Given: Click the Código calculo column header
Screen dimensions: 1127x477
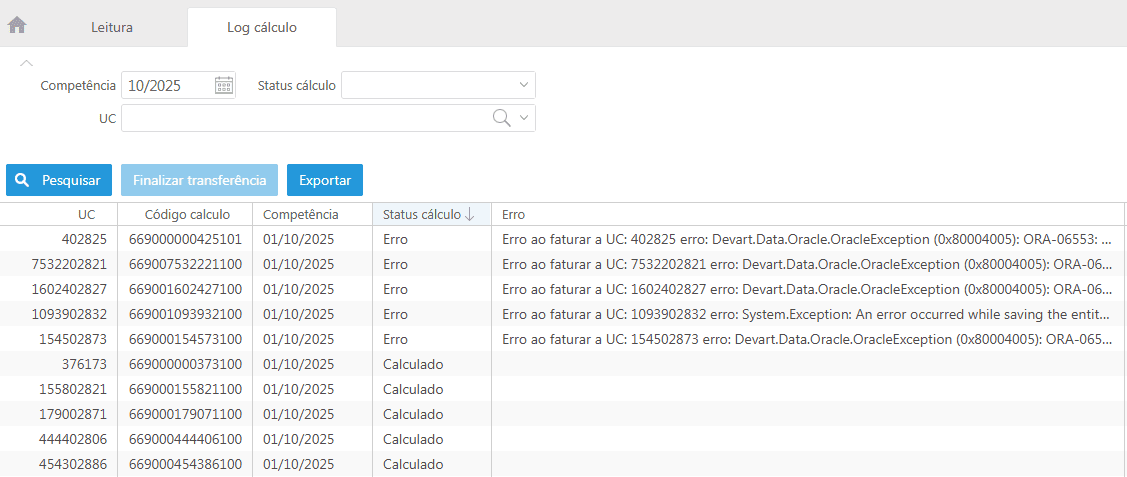Looking at the screenshot, I should (187, 215).
